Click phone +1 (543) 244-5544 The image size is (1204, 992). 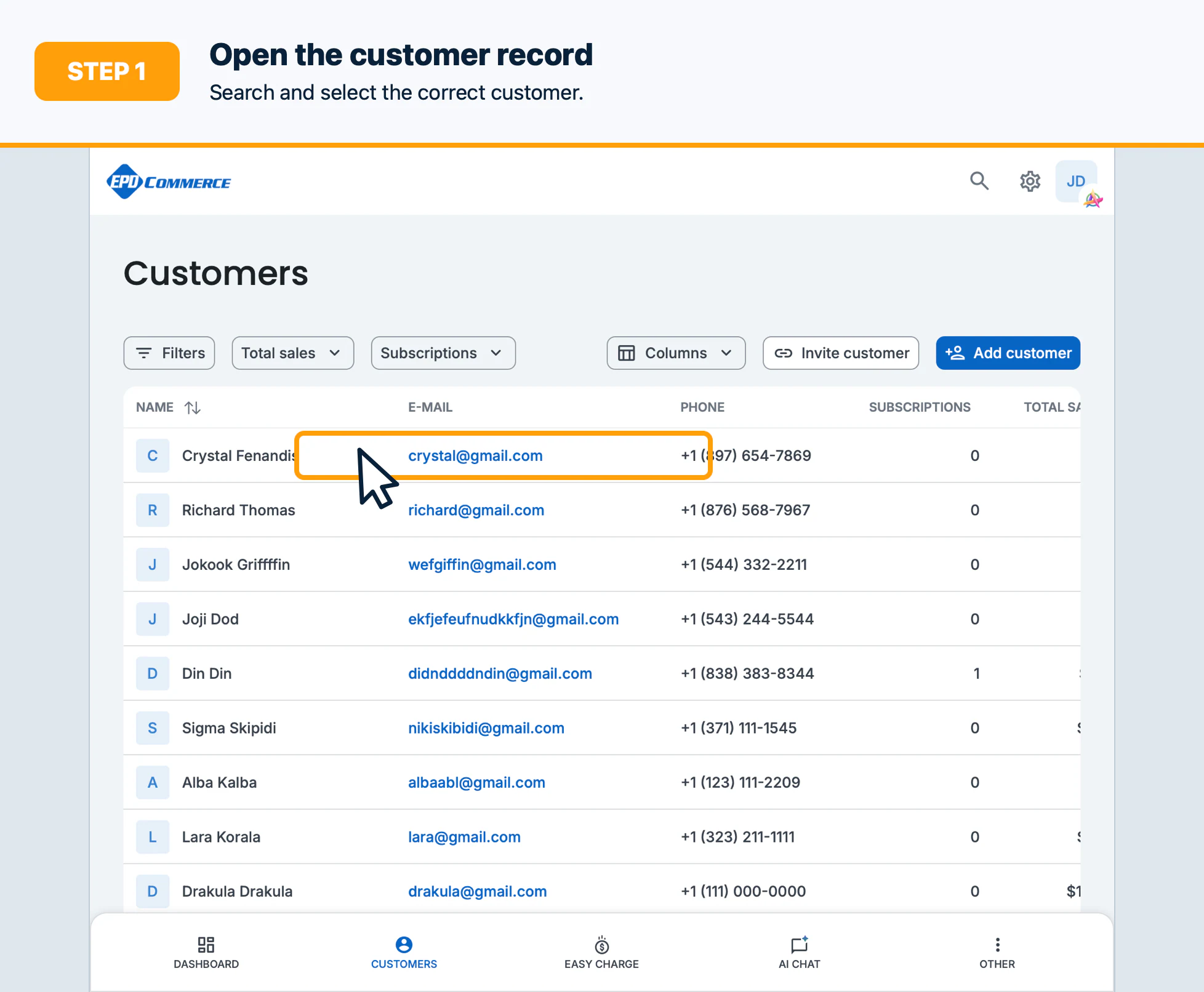tap(747, 619)
